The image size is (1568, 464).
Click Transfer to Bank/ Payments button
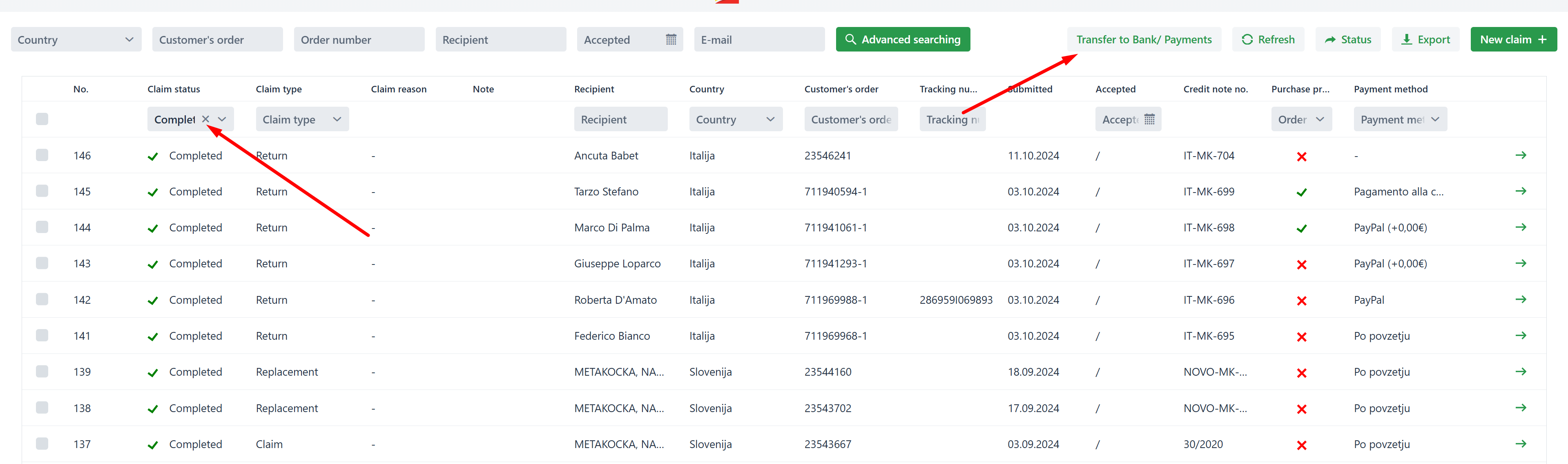point(1143,40)
